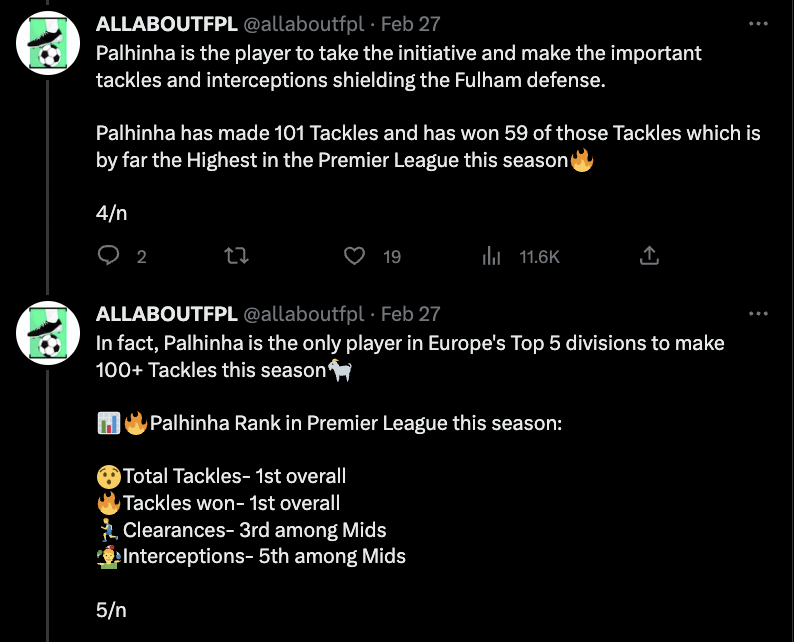
Task: Retweet the 4/n Palhinha tweet
Action: click(237, 257)
